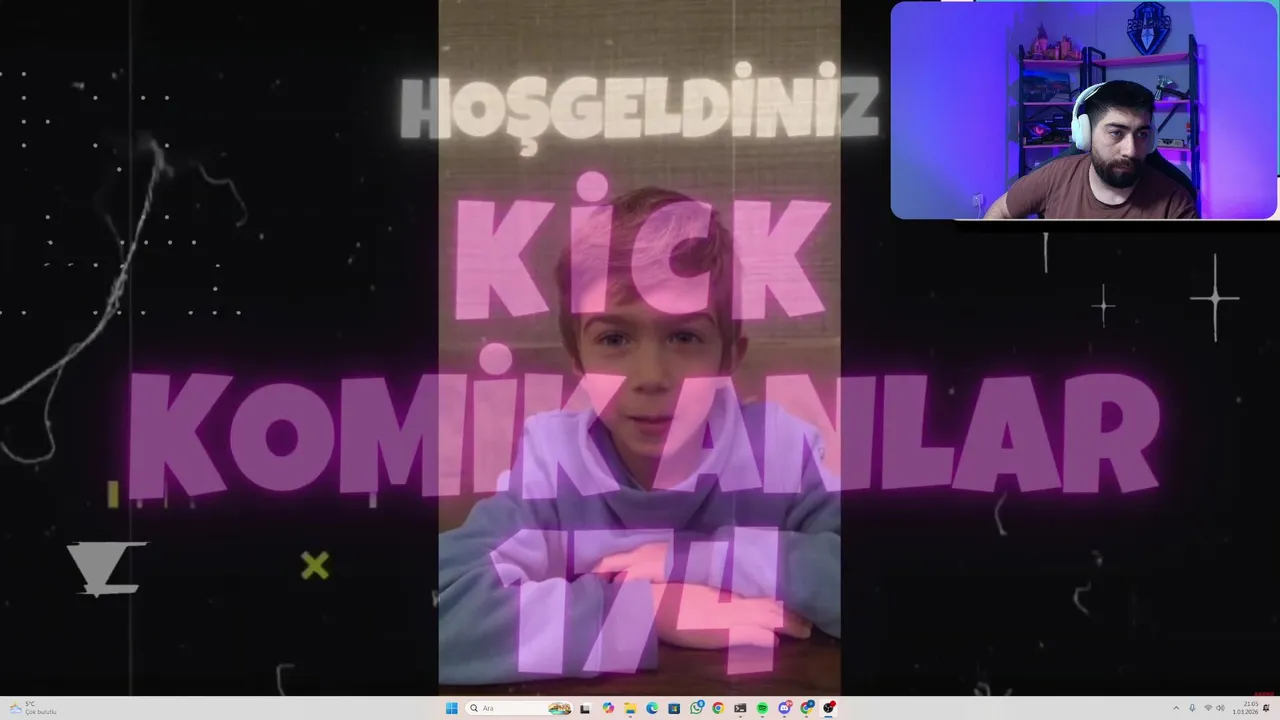Open Microsoft Edge from the taskbar

tap(652, 708)
